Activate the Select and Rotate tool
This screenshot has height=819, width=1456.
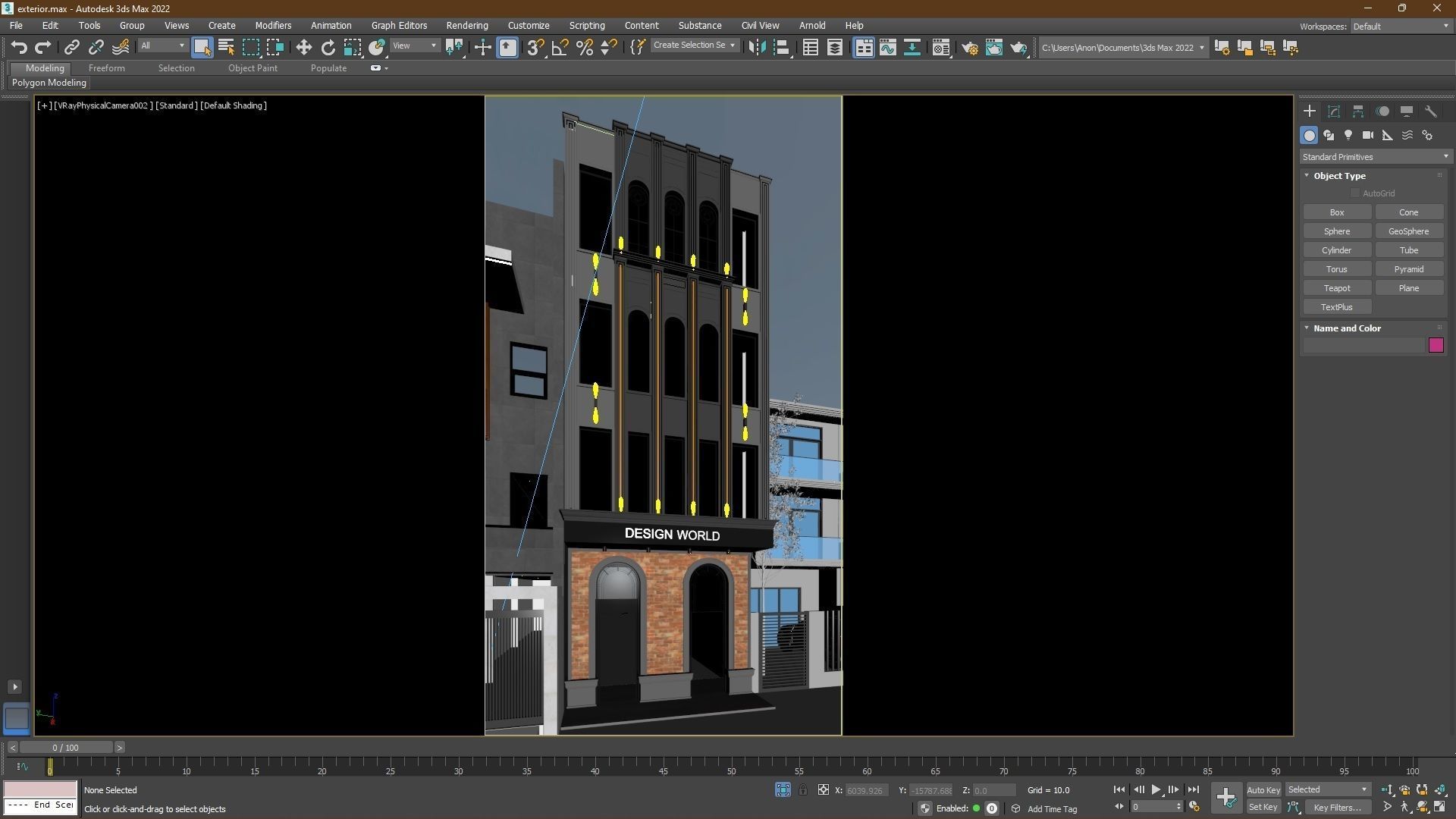(328, 47)
